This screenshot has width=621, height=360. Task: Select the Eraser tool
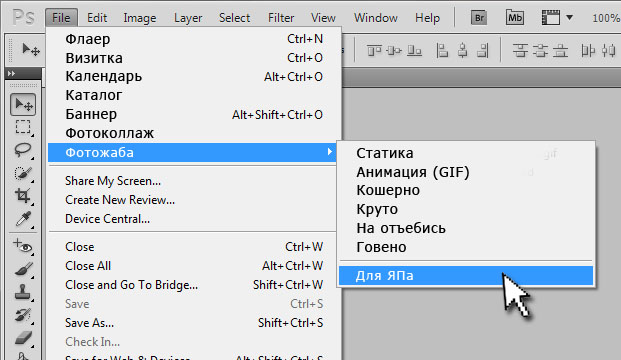click(23, 338)
